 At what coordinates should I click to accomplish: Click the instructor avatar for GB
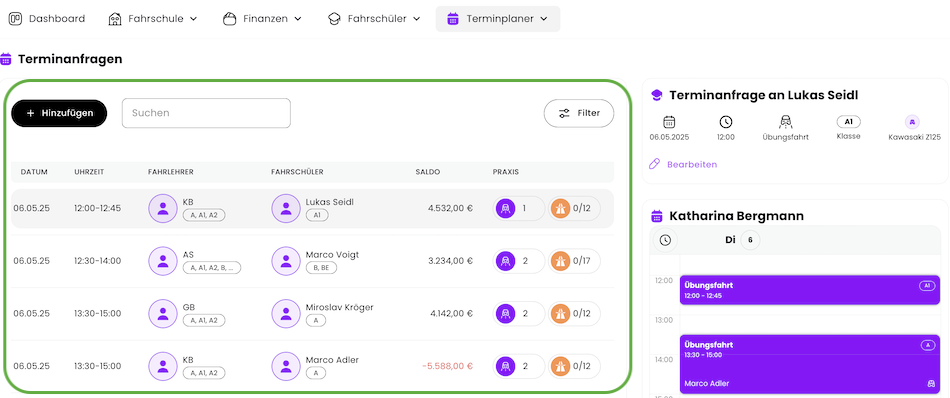163,314
